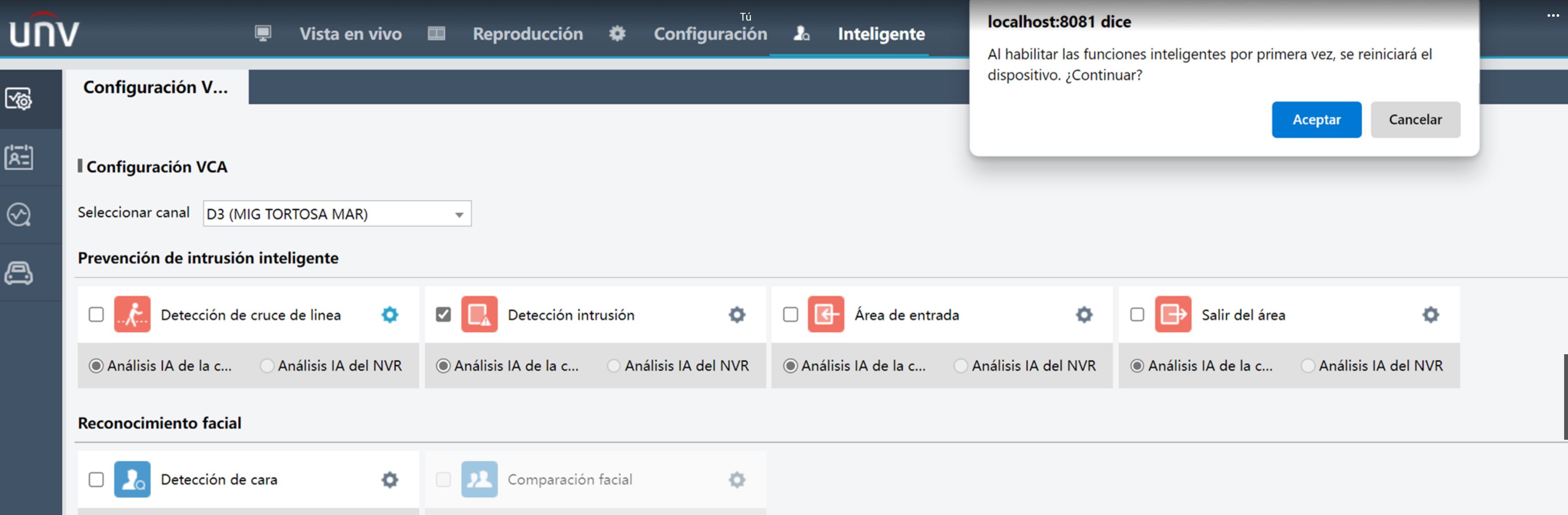The image size is (1568, 515).
Task: Open the Seleccionar canal dropdown
Action: click(337, 214)
